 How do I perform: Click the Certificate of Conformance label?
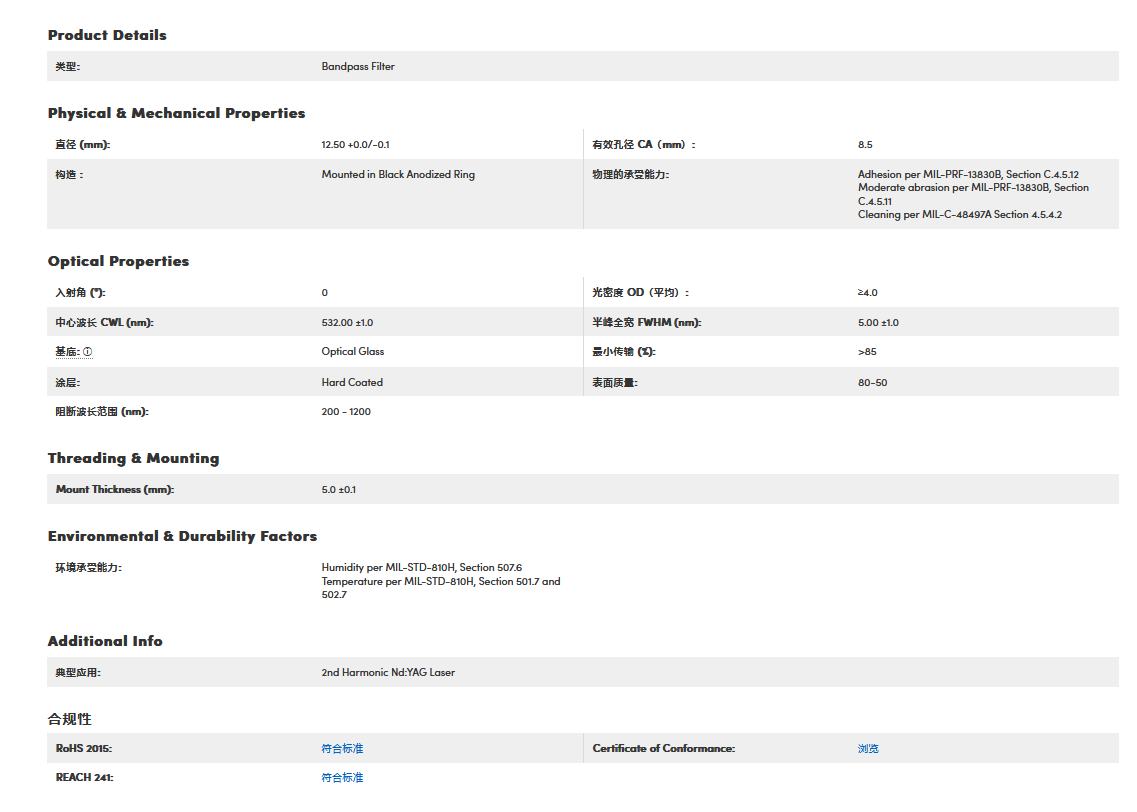[x=663, y=748]
